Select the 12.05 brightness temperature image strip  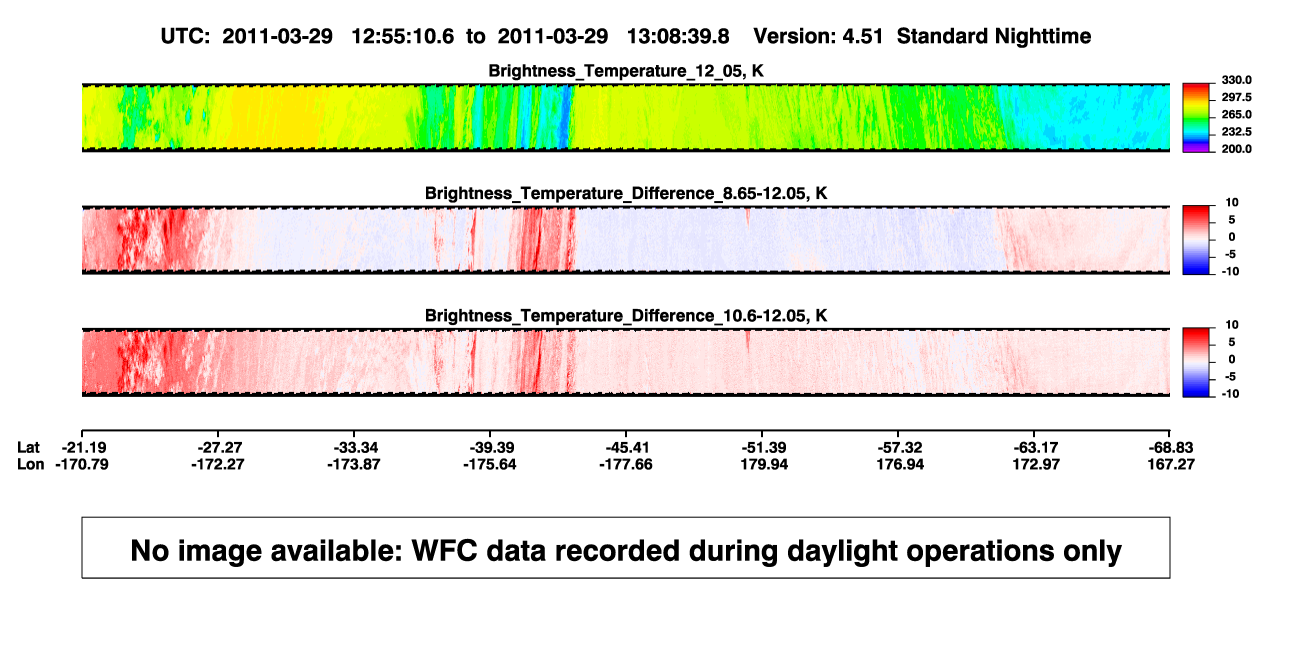coord(626,117)
